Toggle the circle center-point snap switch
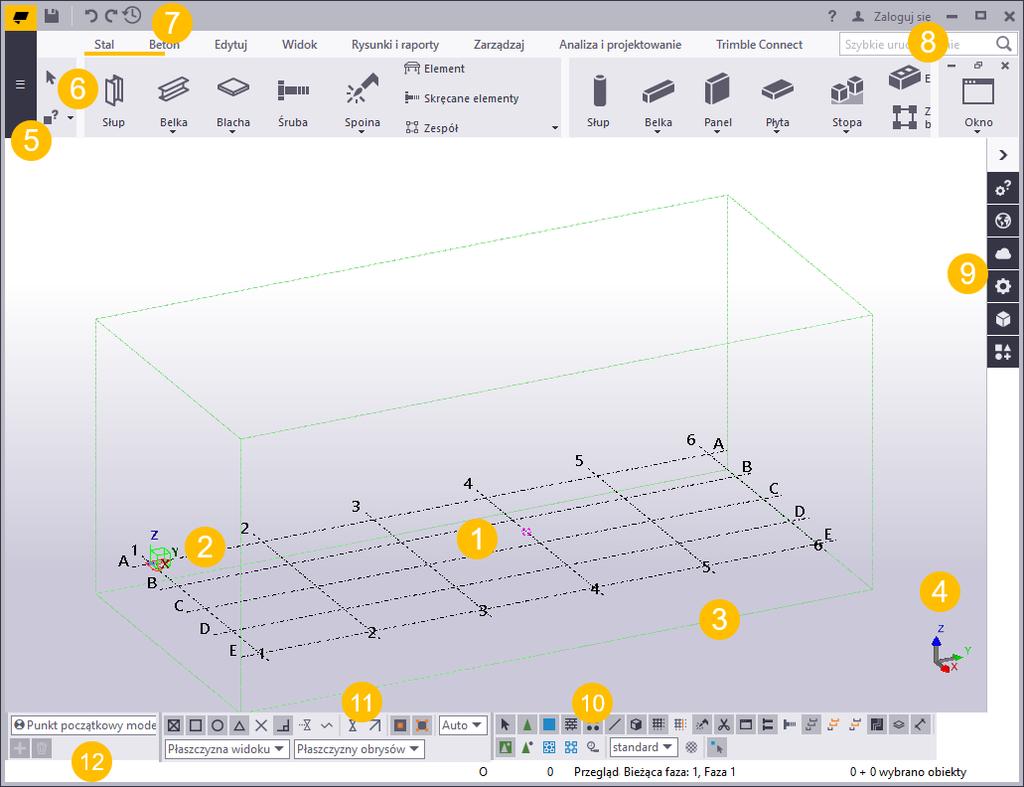 pyautogui.click(x=217, y=725)
